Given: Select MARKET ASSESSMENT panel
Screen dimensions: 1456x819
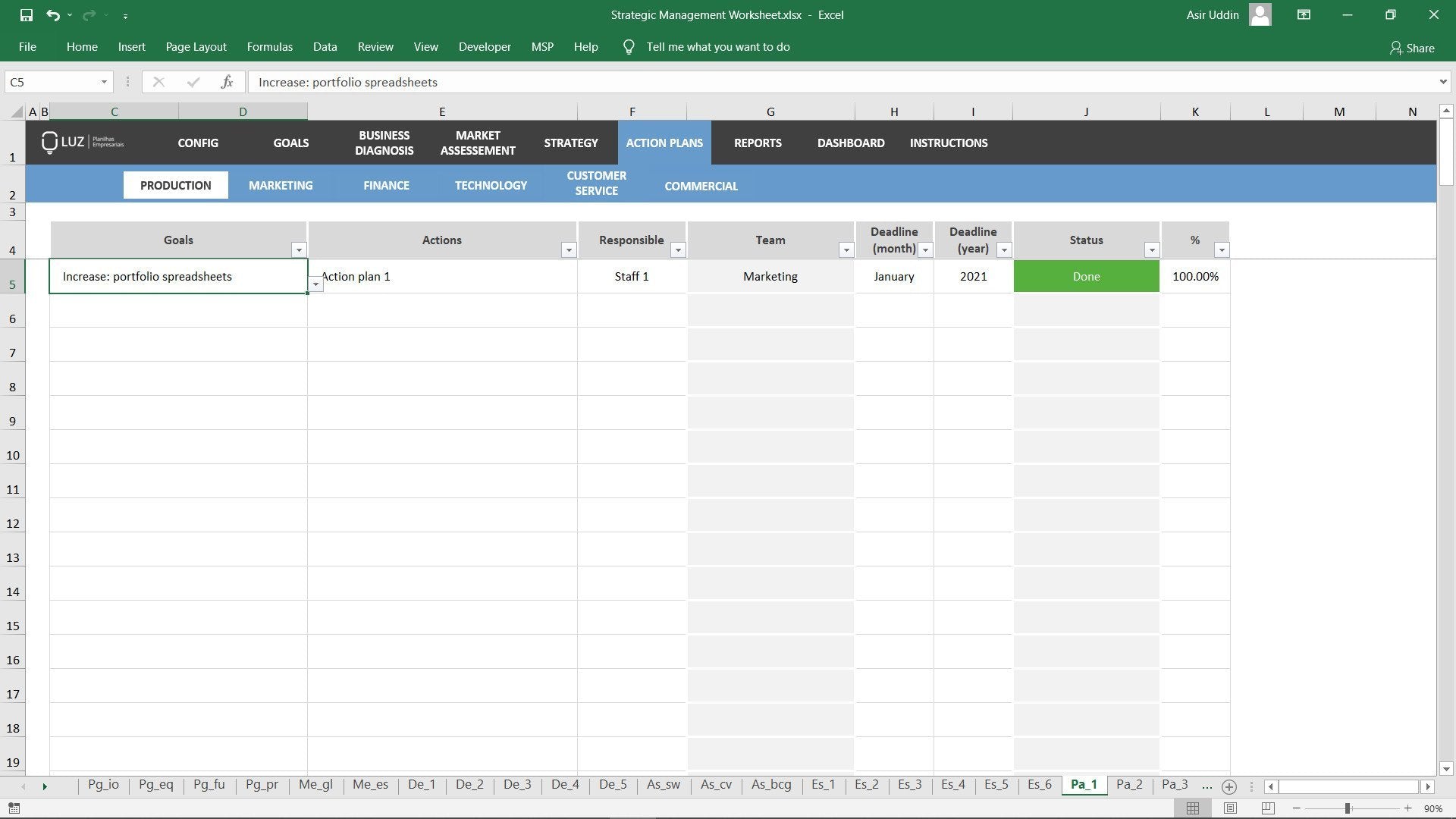Looking at the screenshot, I should coord(478,142).
